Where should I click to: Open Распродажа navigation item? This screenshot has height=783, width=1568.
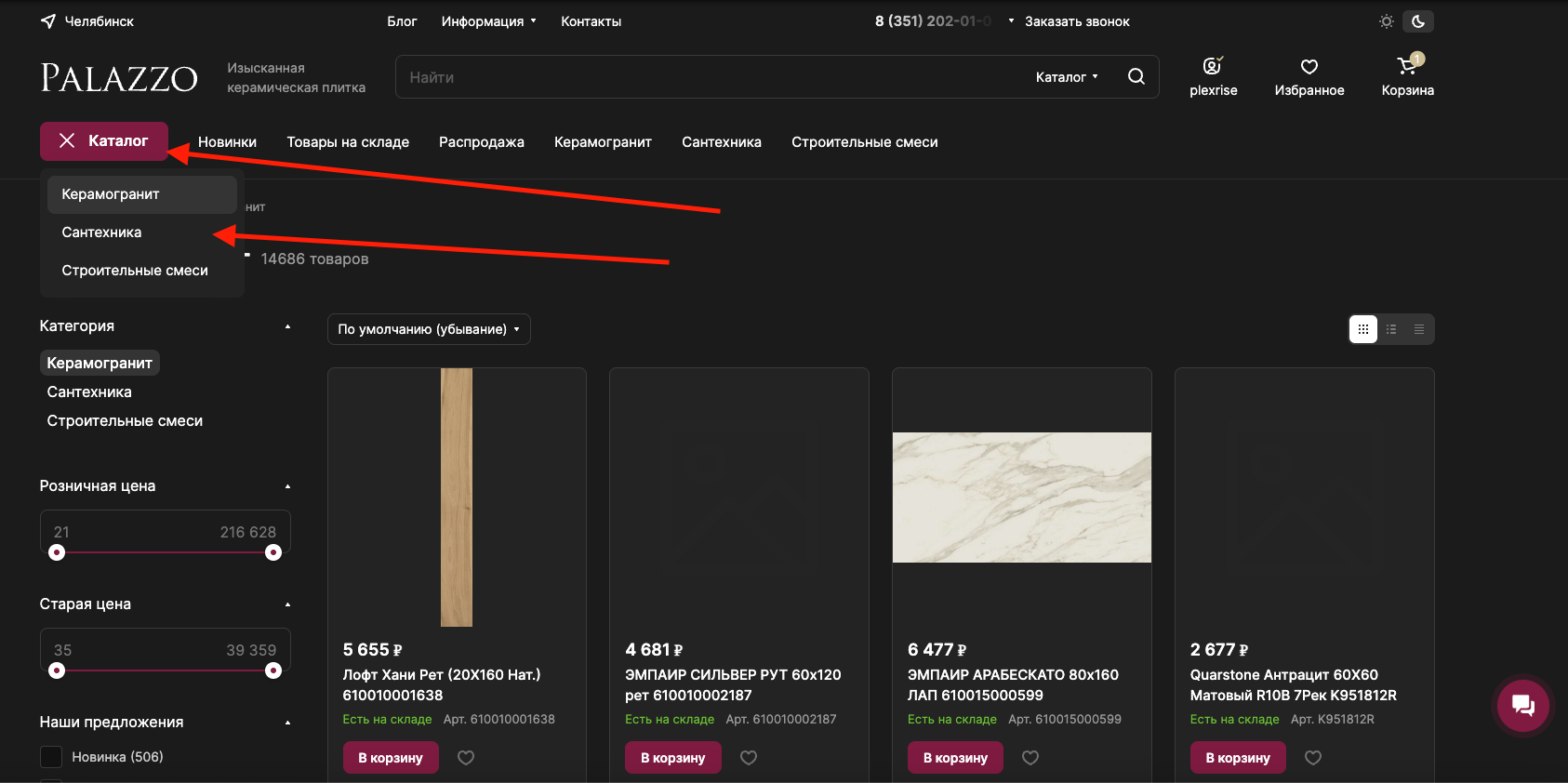pos(482,142)
